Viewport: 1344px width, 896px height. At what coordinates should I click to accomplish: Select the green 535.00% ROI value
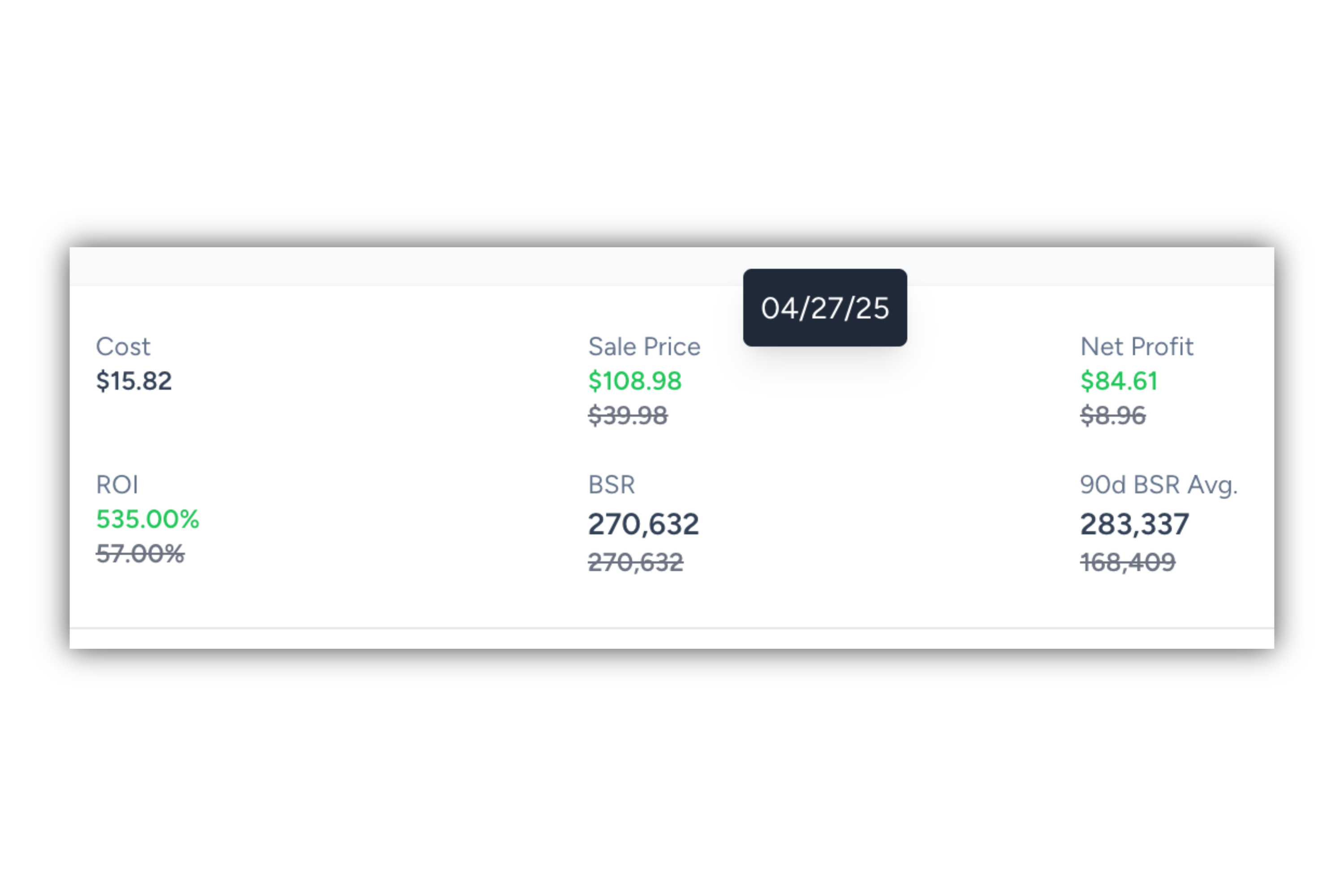(147, 519)
